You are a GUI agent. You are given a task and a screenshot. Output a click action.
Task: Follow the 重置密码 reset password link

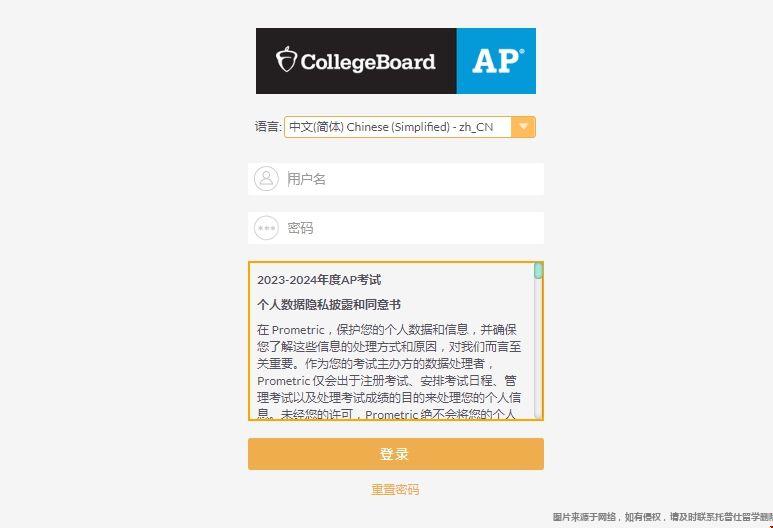click(395, 489)
